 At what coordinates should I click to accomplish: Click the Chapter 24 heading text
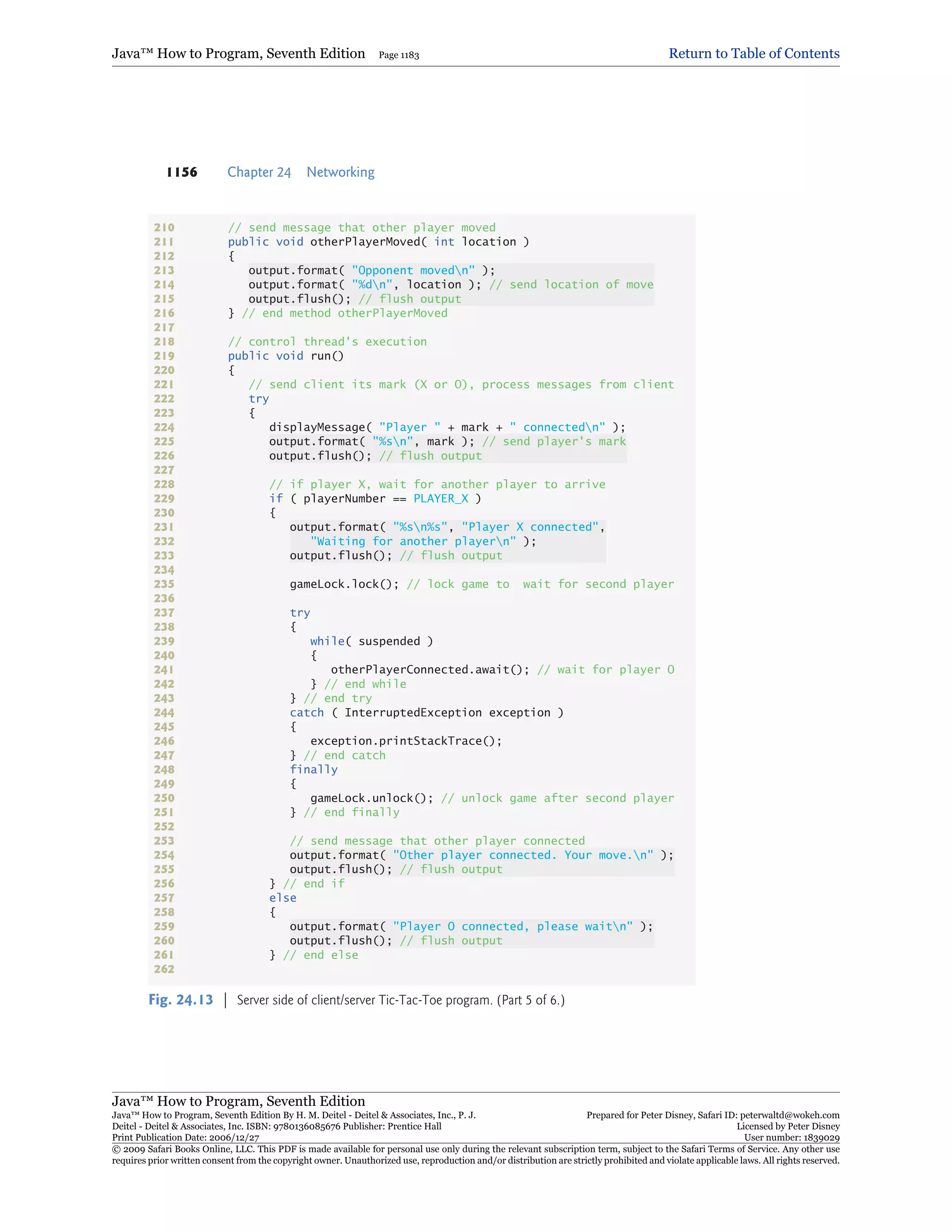259,172
